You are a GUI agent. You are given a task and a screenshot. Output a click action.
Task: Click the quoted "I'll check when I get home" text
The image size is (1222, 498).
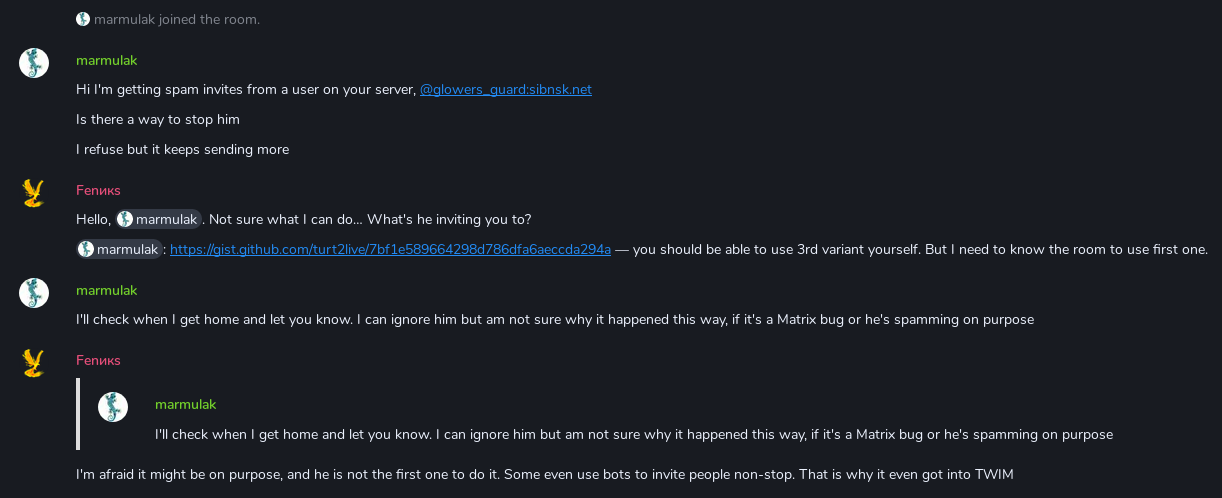click(x=633, y=434)
